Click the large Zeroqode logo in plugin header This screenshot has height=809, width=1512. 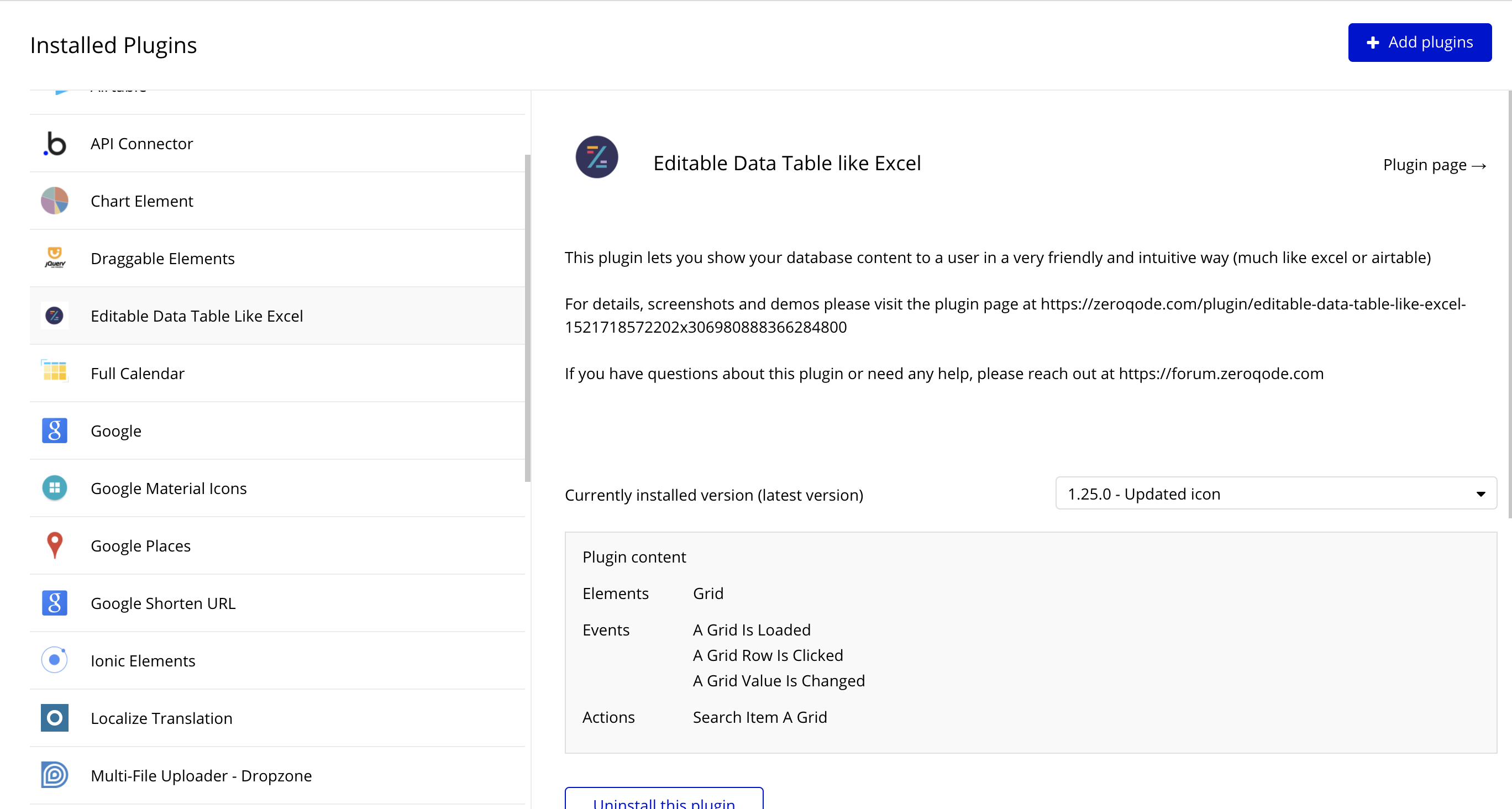click(x=597, y=157)
